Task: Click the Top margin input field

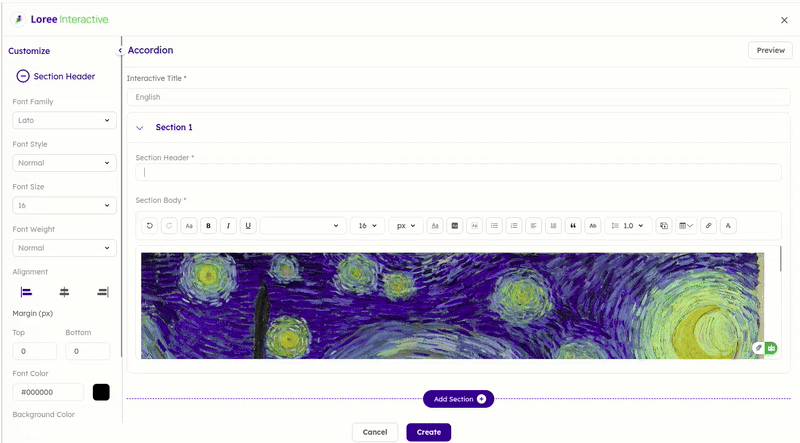Action: 35,351
